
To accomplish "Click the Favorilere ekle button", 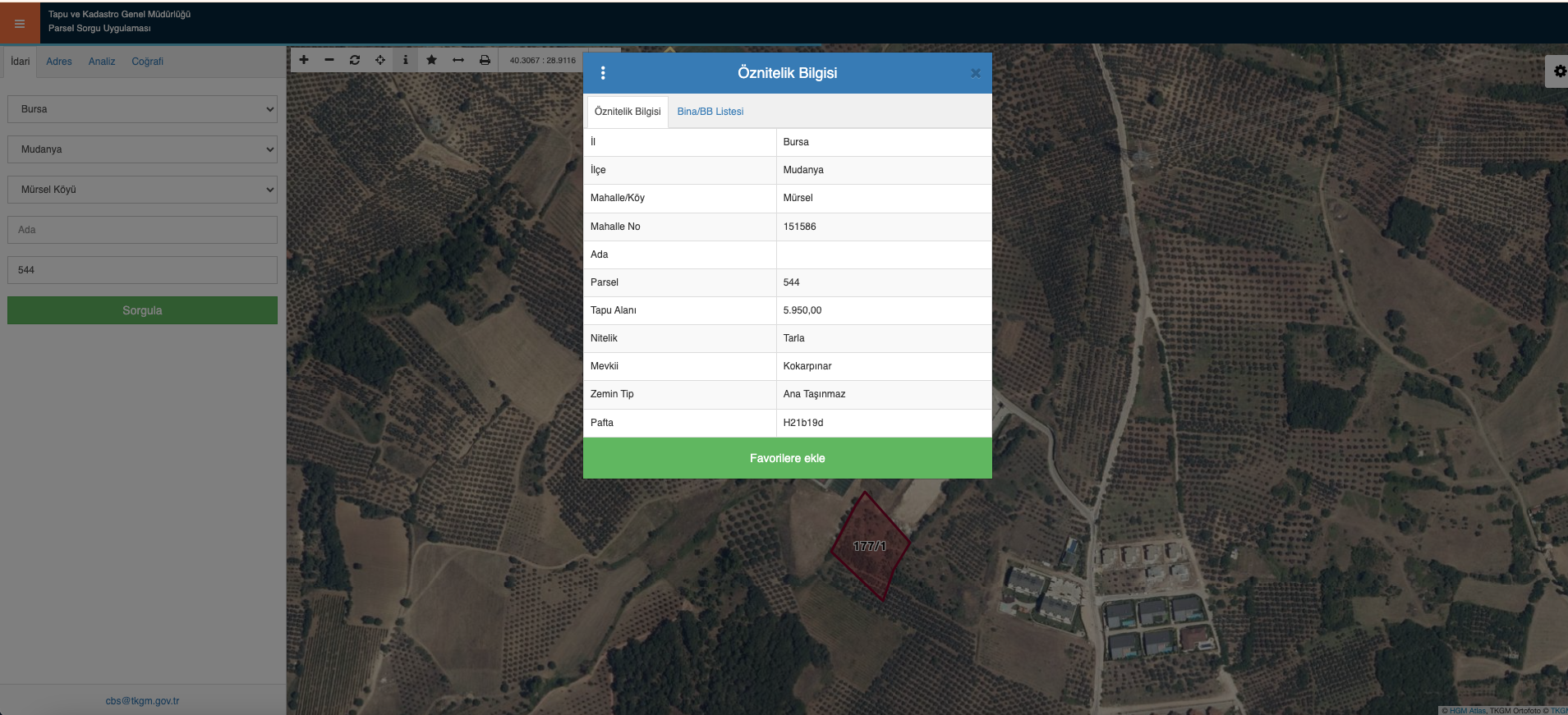I will pyautogui.click(x=787, y=458).
